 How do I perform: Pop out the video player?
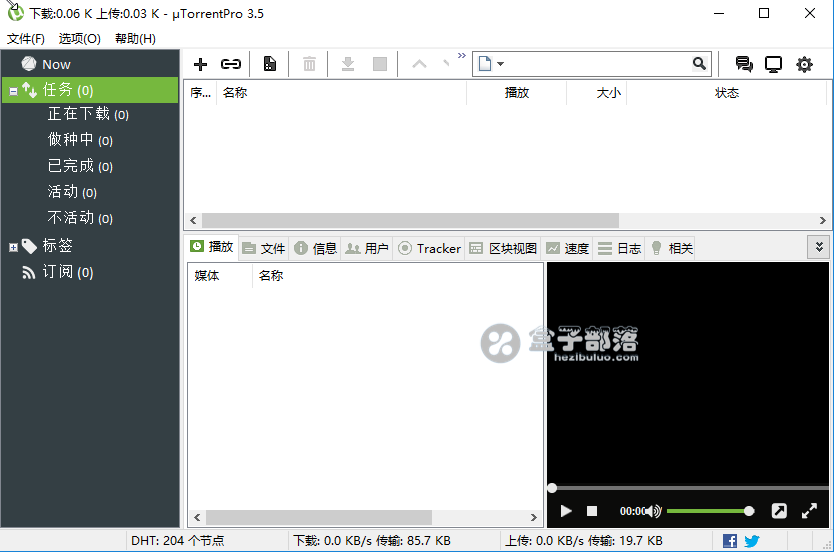coord(779,511)
